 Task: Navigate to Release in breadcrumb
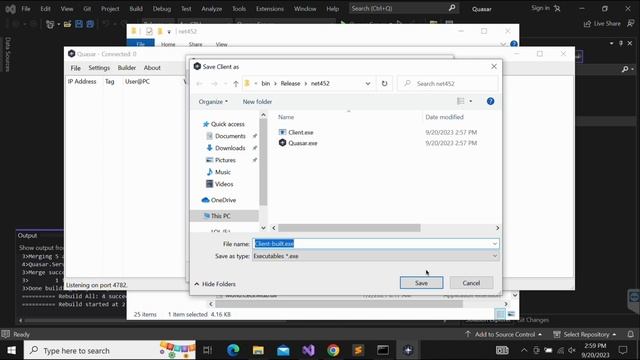coord(290,83)
